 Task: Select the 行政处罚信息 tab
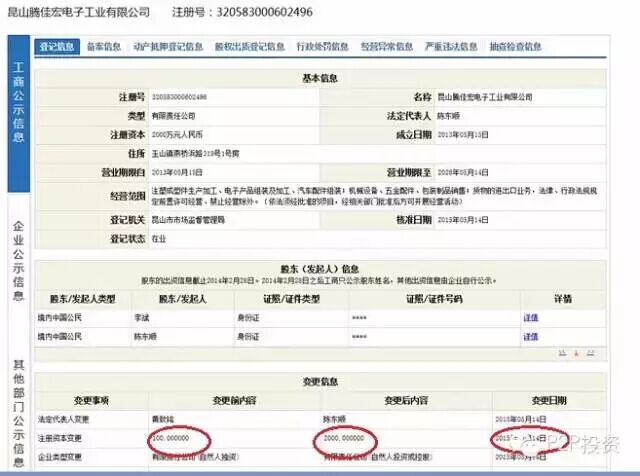(x=322, y=47)
